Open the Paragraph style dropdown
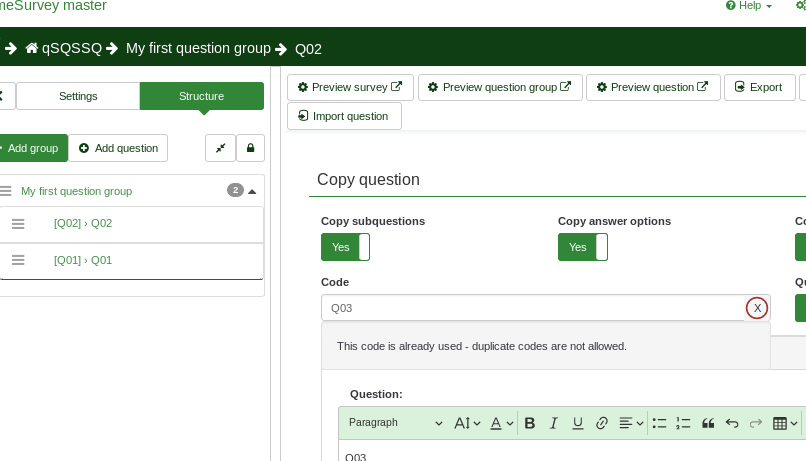This screenshot has height=461, width=806. [394, 423]
